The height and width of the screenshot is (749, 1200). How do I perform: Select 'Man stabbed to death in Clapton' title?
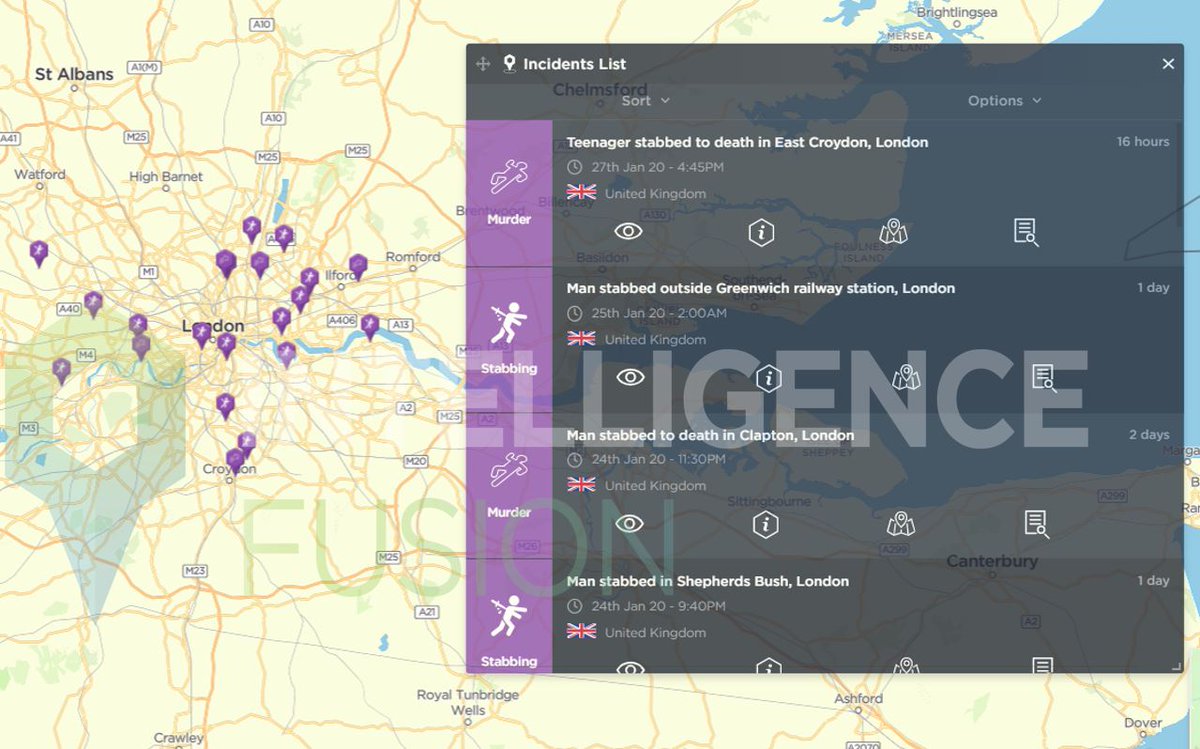pos(711,435)
